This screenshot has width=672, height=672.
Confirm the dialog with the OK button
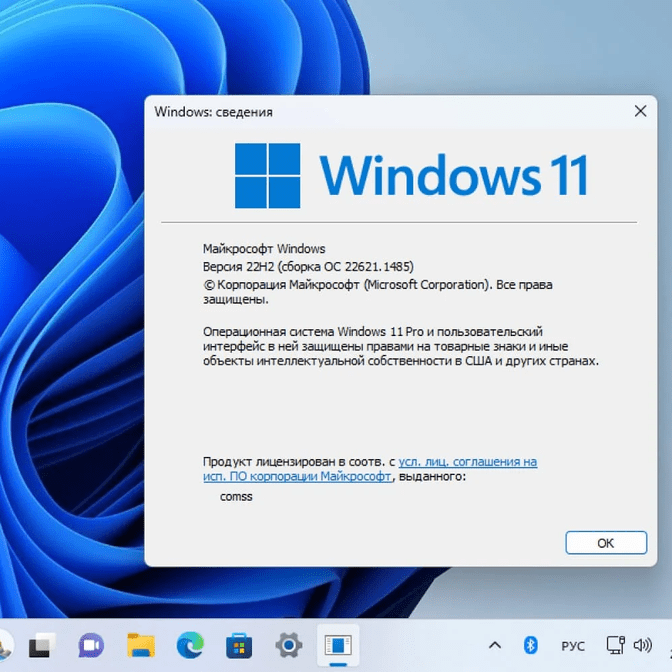click(x=606, y=543)
